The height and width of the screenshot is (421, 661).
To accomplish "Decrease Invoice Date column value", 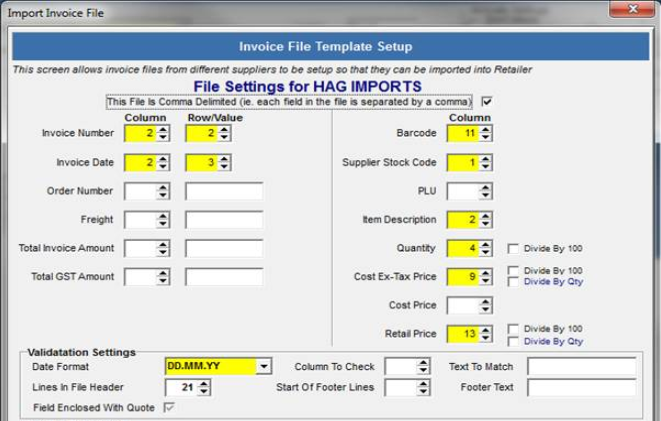I will point(163,166).
